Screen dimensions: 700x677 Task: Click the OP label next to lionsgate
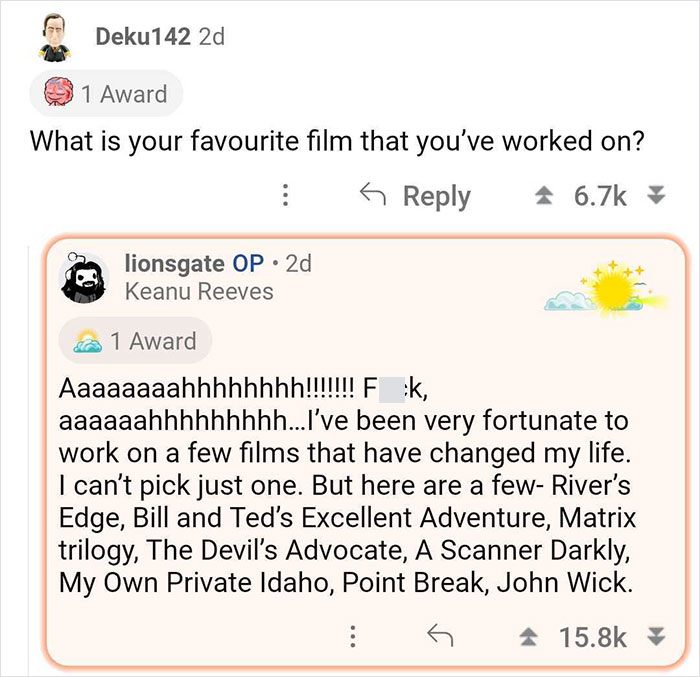coord(248,263)
